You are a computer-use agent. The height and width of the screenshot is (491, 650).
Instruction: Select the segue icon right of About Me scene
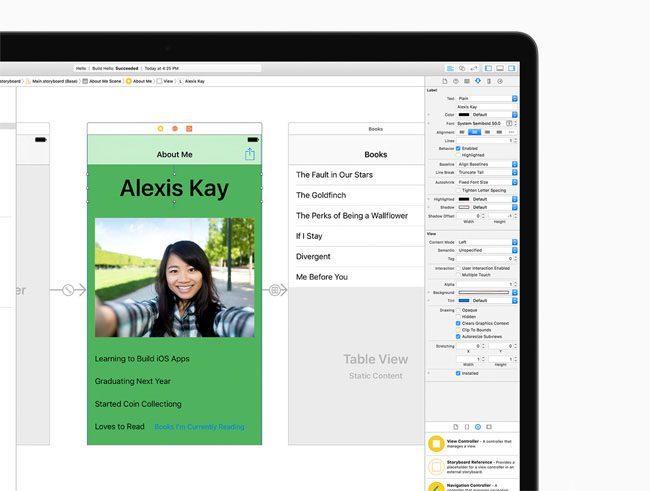pos(274,290)
